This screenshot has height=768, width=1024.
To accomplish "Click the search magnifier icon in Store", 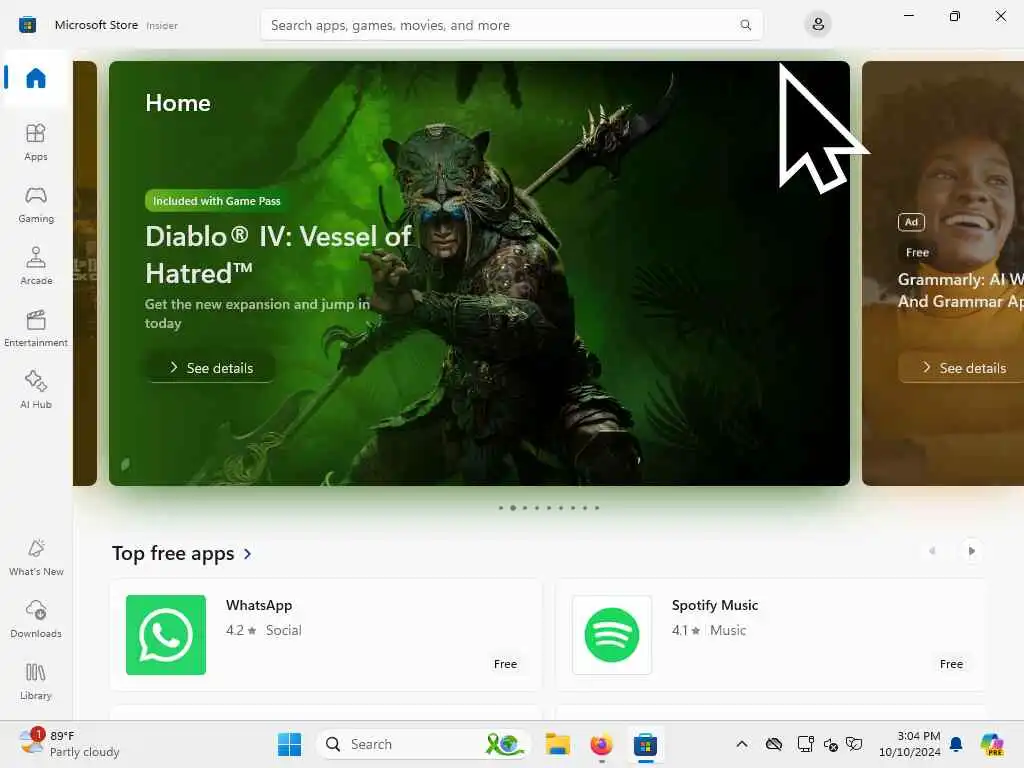I will (x=745, y=25).
